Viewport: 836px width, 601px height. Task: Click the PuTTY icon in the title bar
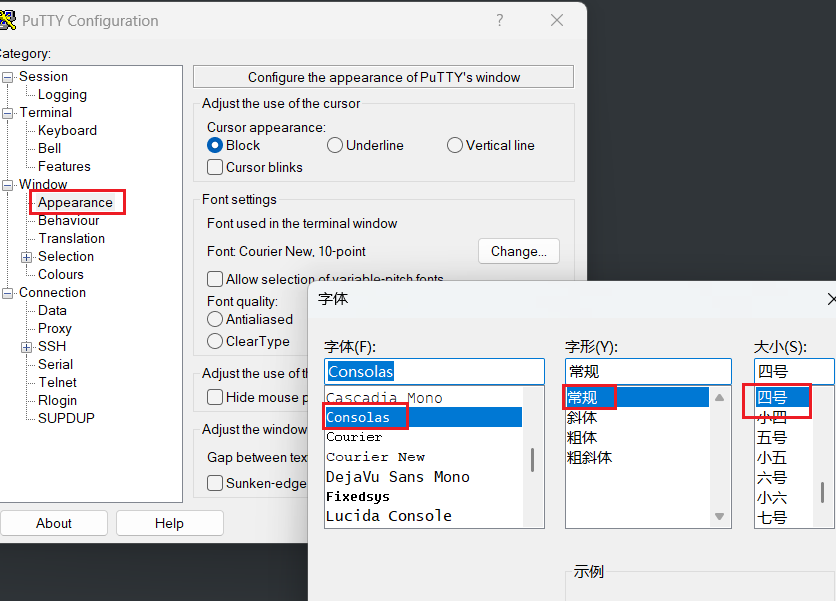(7, 20)
